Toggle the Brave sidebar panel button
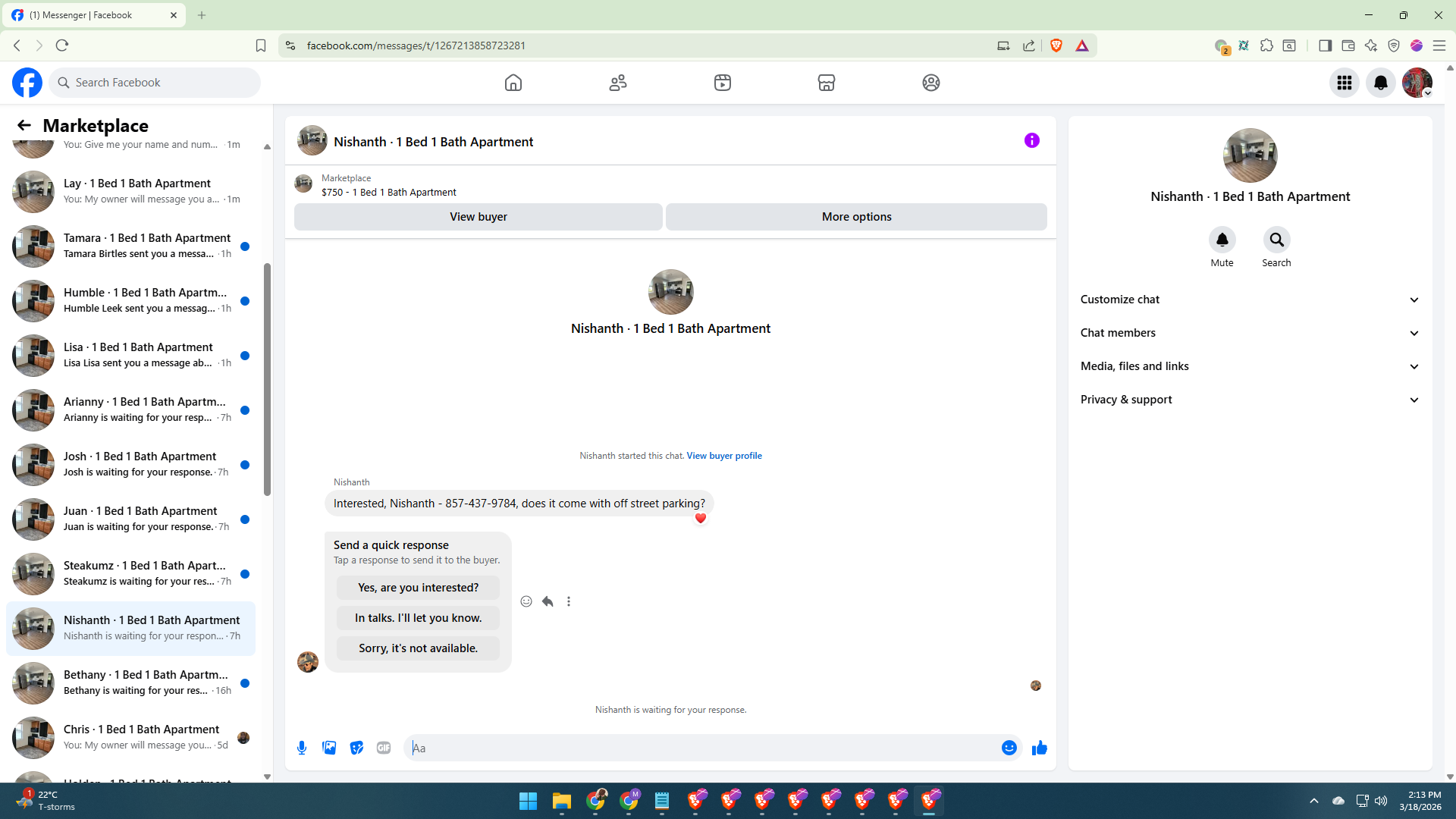 (x=1325, y=45)
